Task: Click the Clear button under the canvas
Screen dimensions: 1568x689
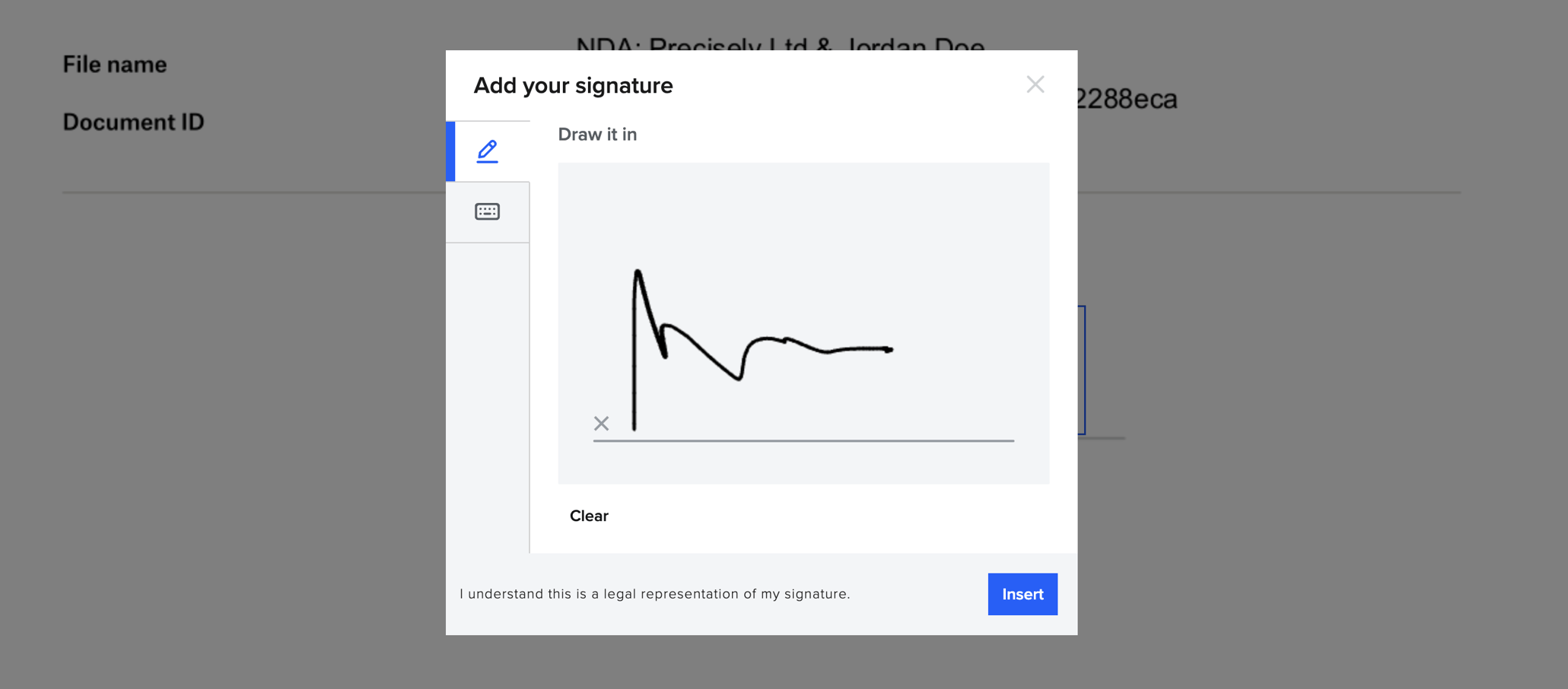Action: (x=589, y=516)
